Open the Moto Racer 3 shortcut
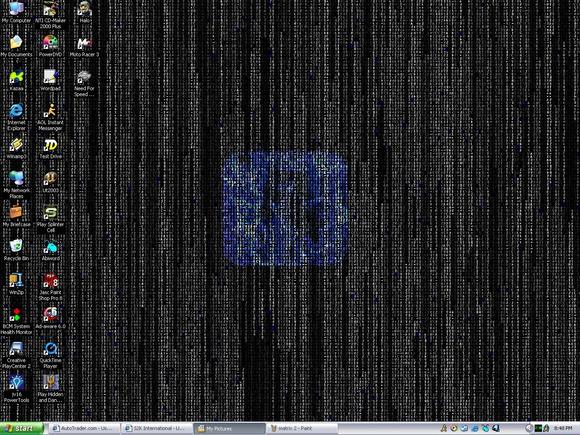Screen dimensions: 580x435 pos(84,46)
